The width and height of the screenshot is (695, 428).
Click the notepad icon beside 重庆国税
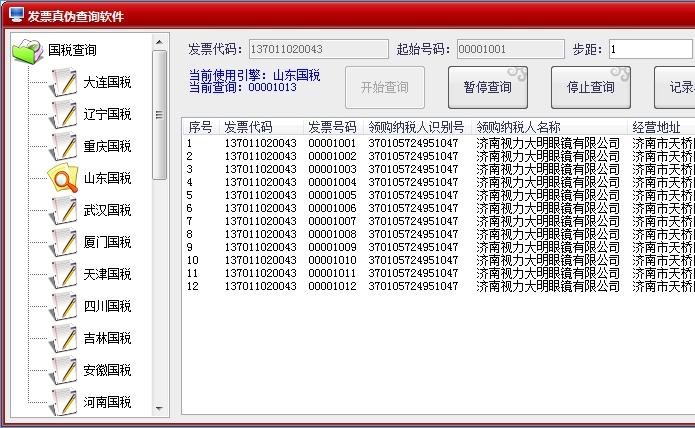pos(63,146)
